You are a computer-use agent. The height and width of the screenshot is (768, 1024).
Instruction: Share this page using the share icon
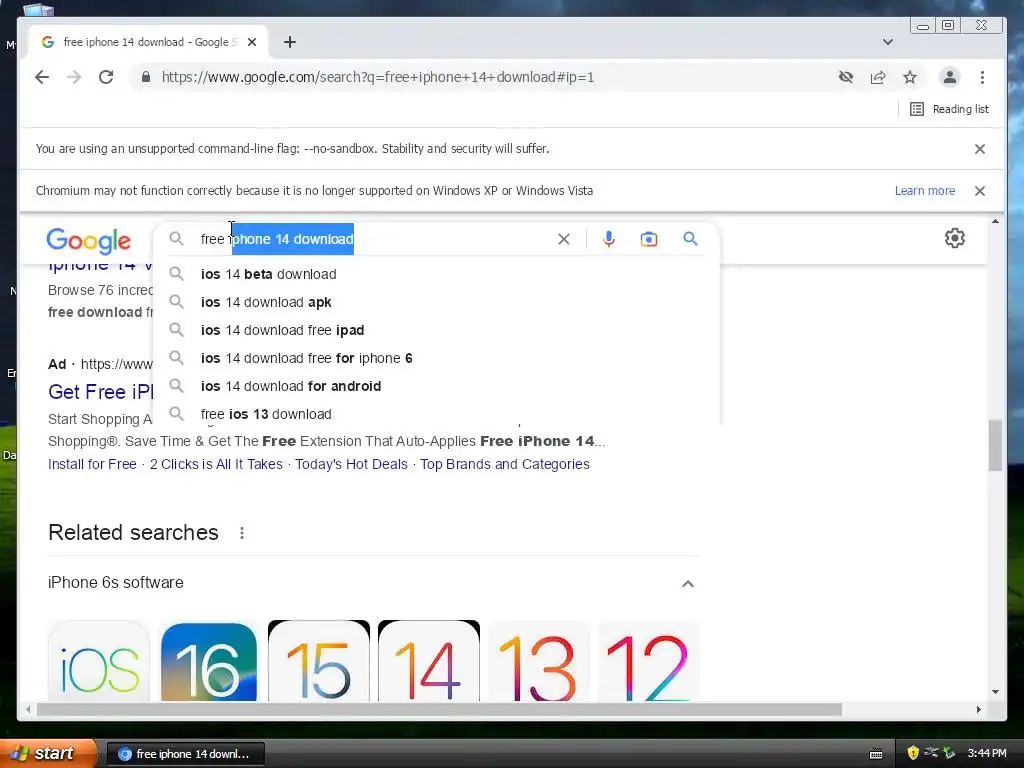point(878,77)
